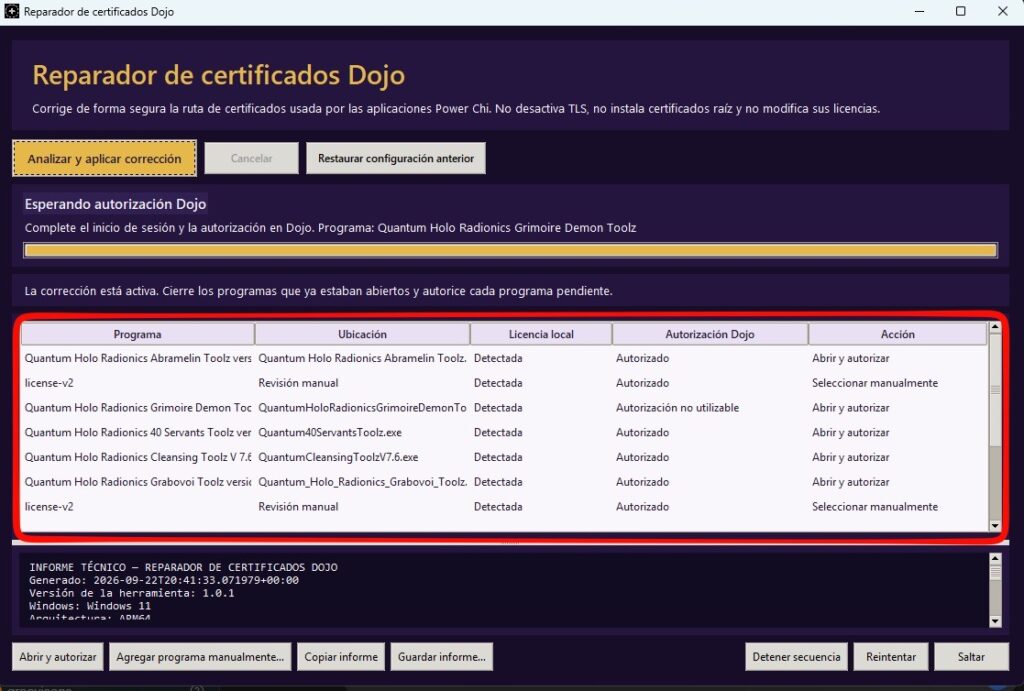1024x691 pixels.
Task: Click the Licencia local column header
Action: 541,334
